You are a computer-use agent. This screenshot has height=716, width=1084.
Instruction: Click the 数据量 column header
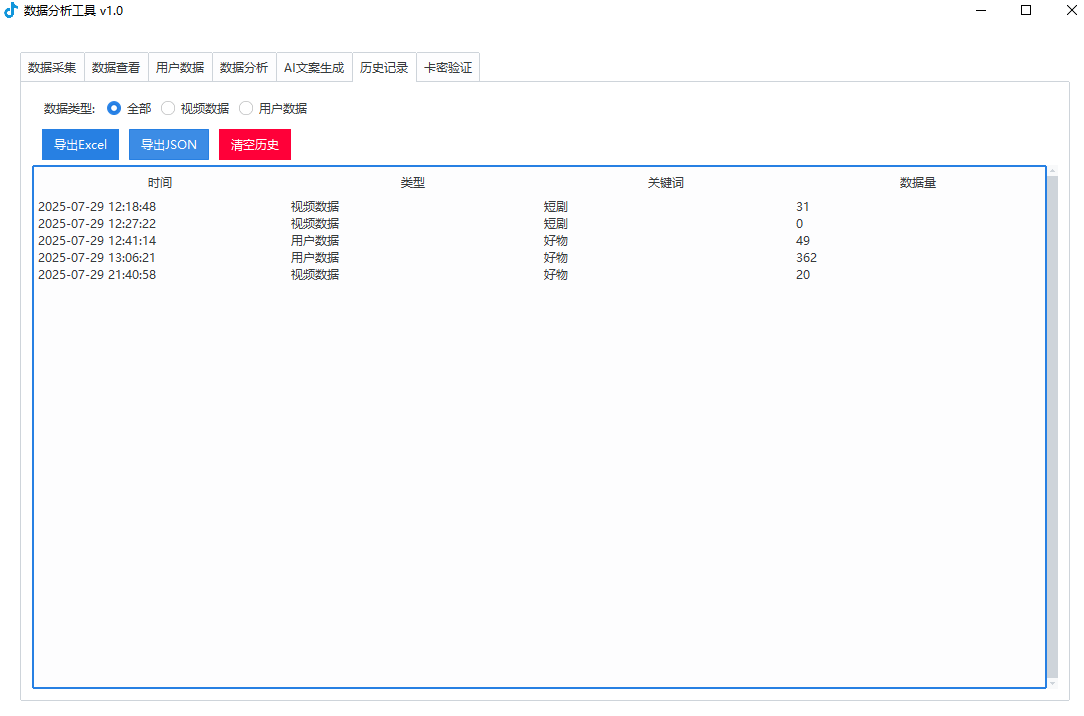[917, 183]
